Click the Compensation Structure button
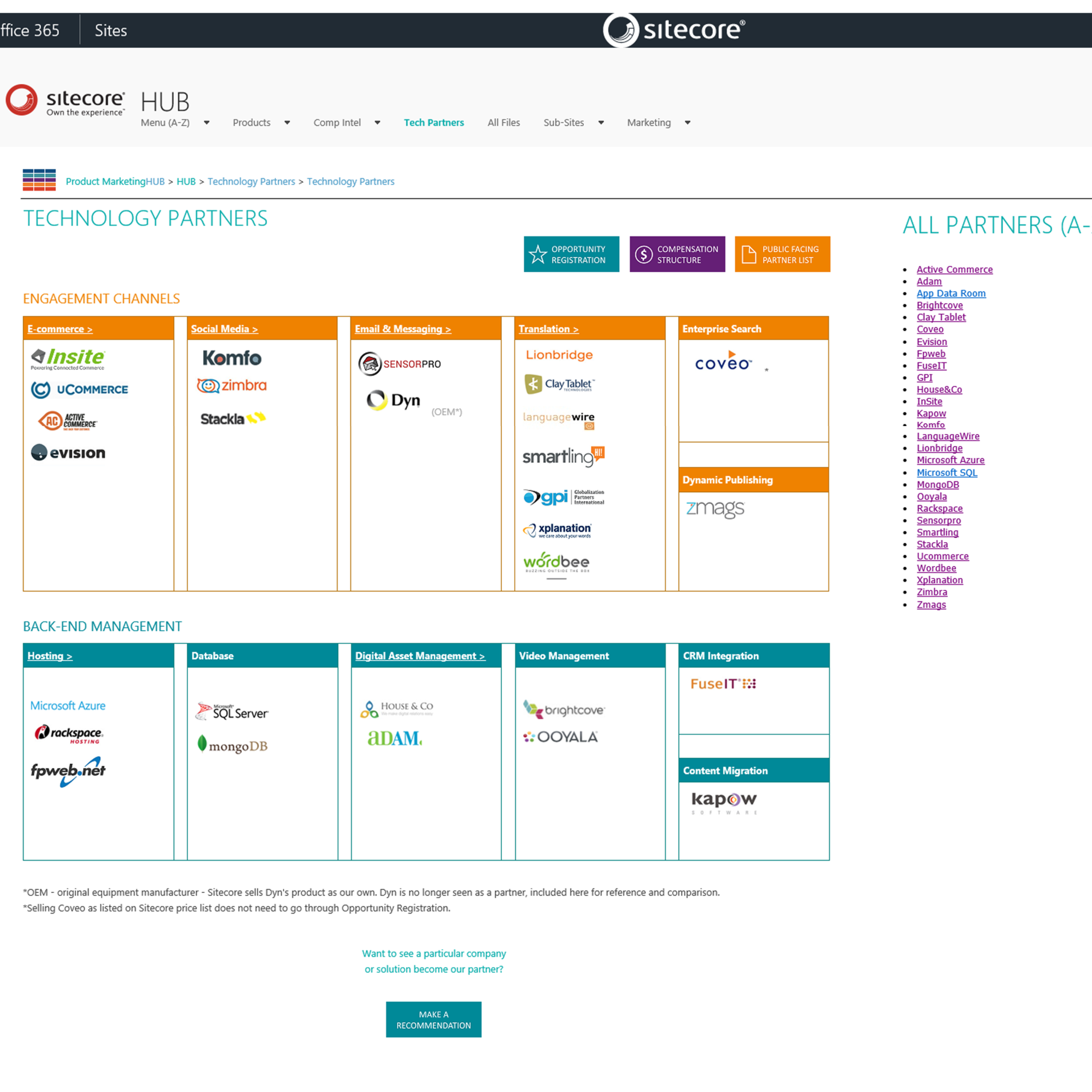This screenshot has height=1092, width=1092. (677, 254)
